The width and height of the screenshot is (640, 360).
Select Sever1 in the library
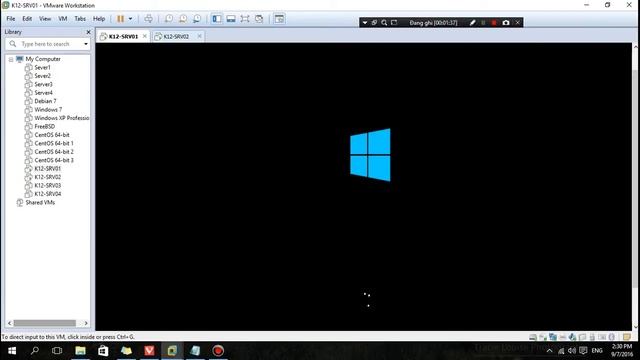(42, 67)
